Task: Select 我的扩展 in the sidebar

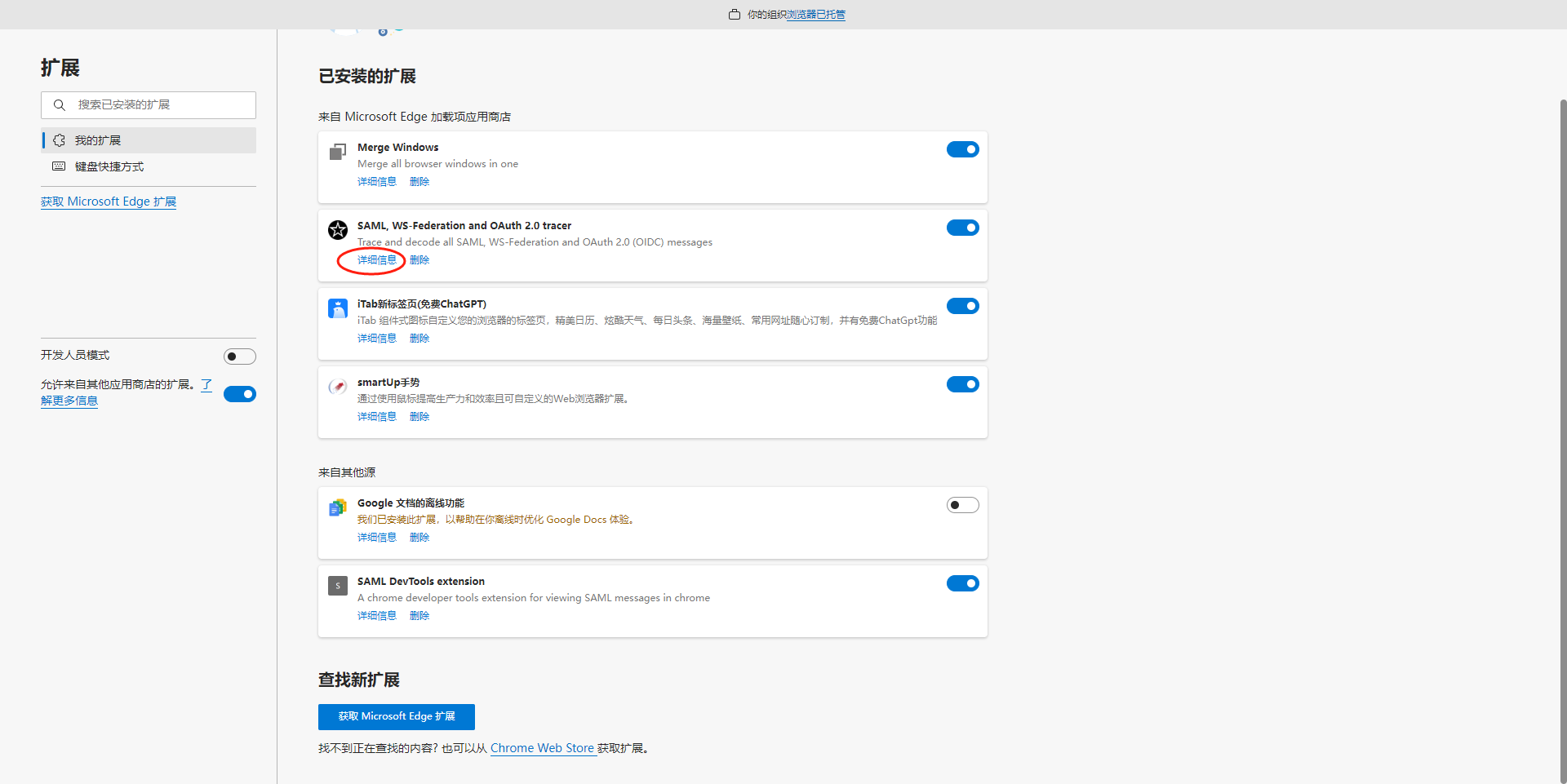Action: [x=98, y=140]
